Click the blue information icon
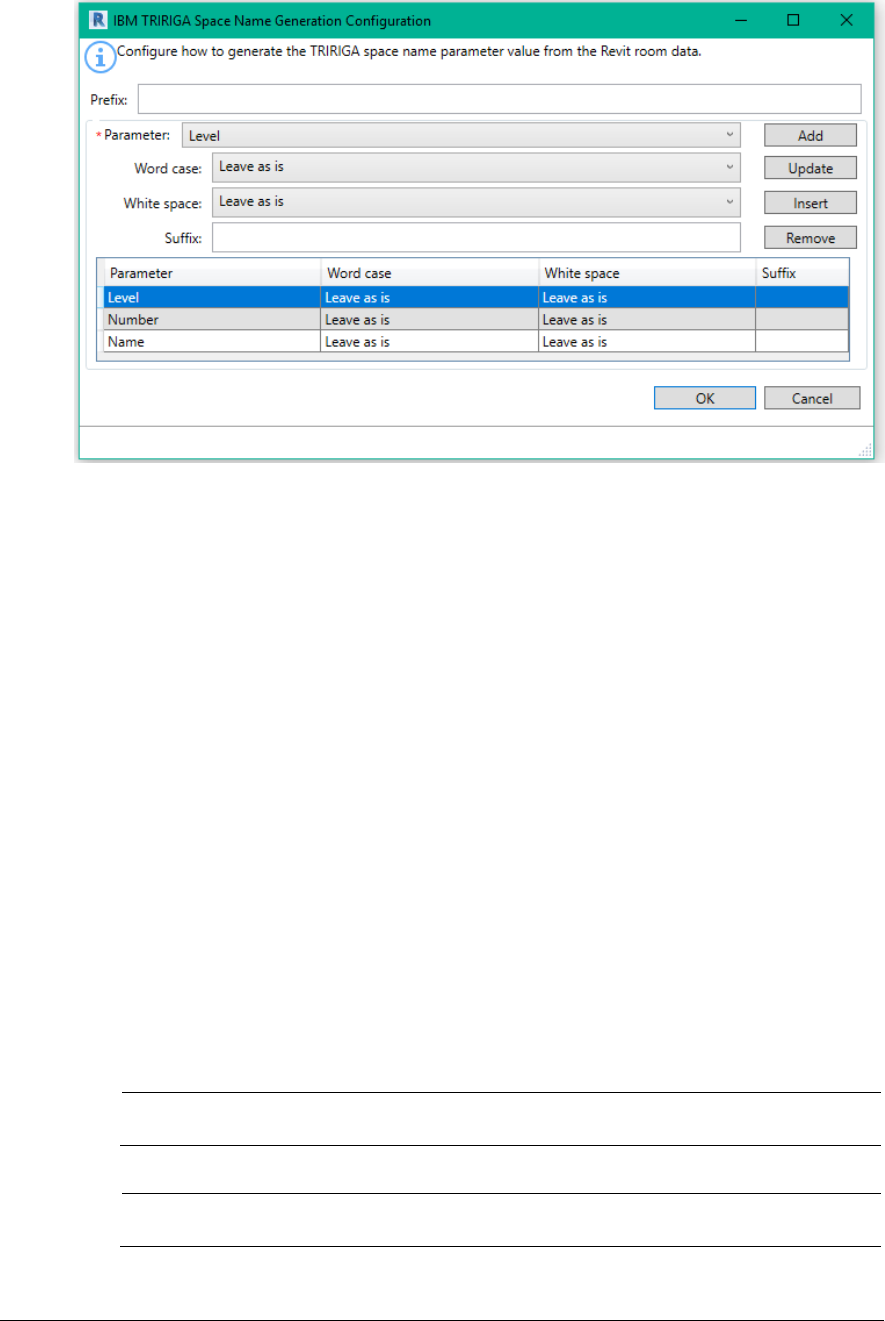885x1321 pixels. tap(99, 58)
